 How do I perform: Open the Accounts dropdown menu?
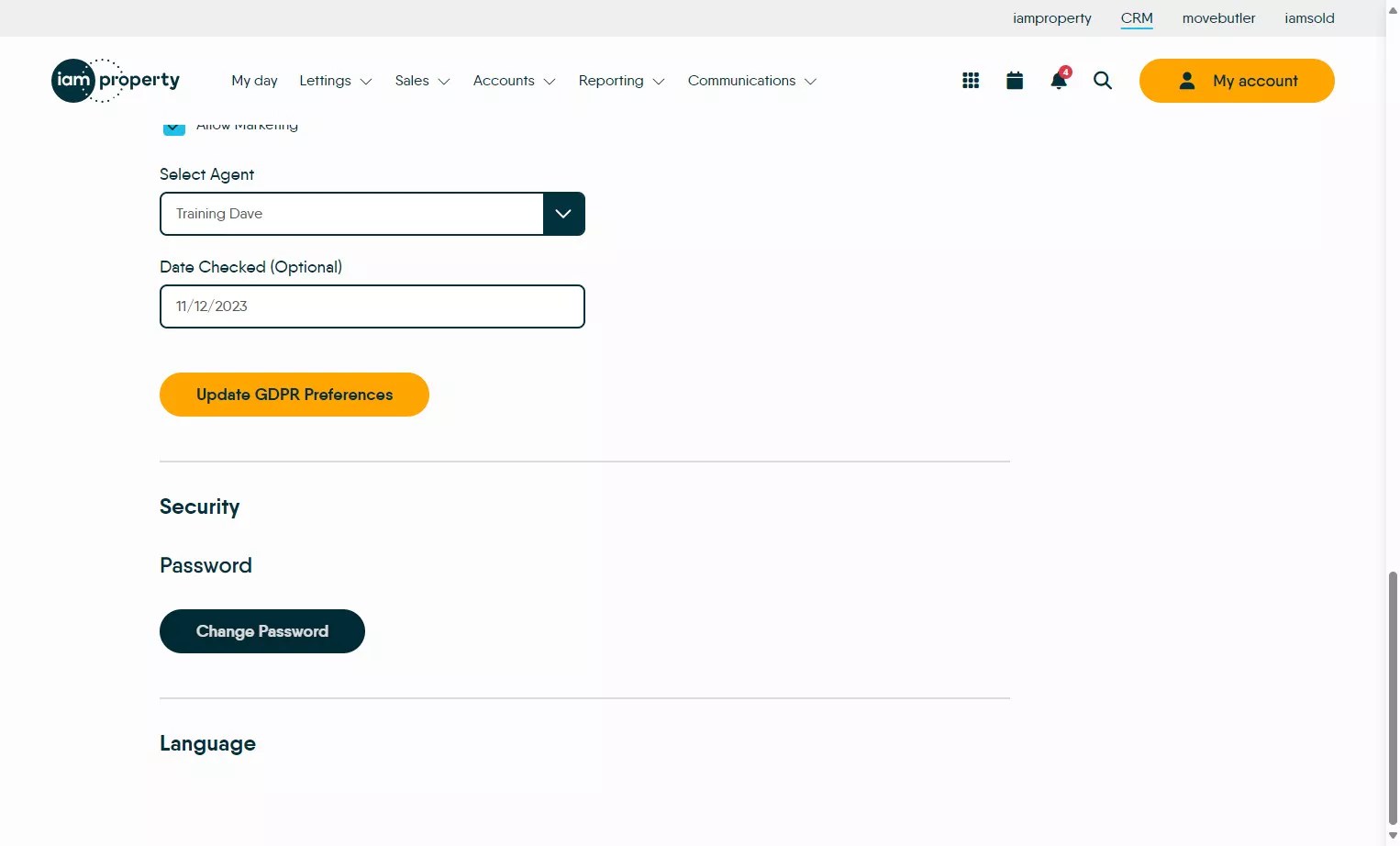[x=514, y=81]
